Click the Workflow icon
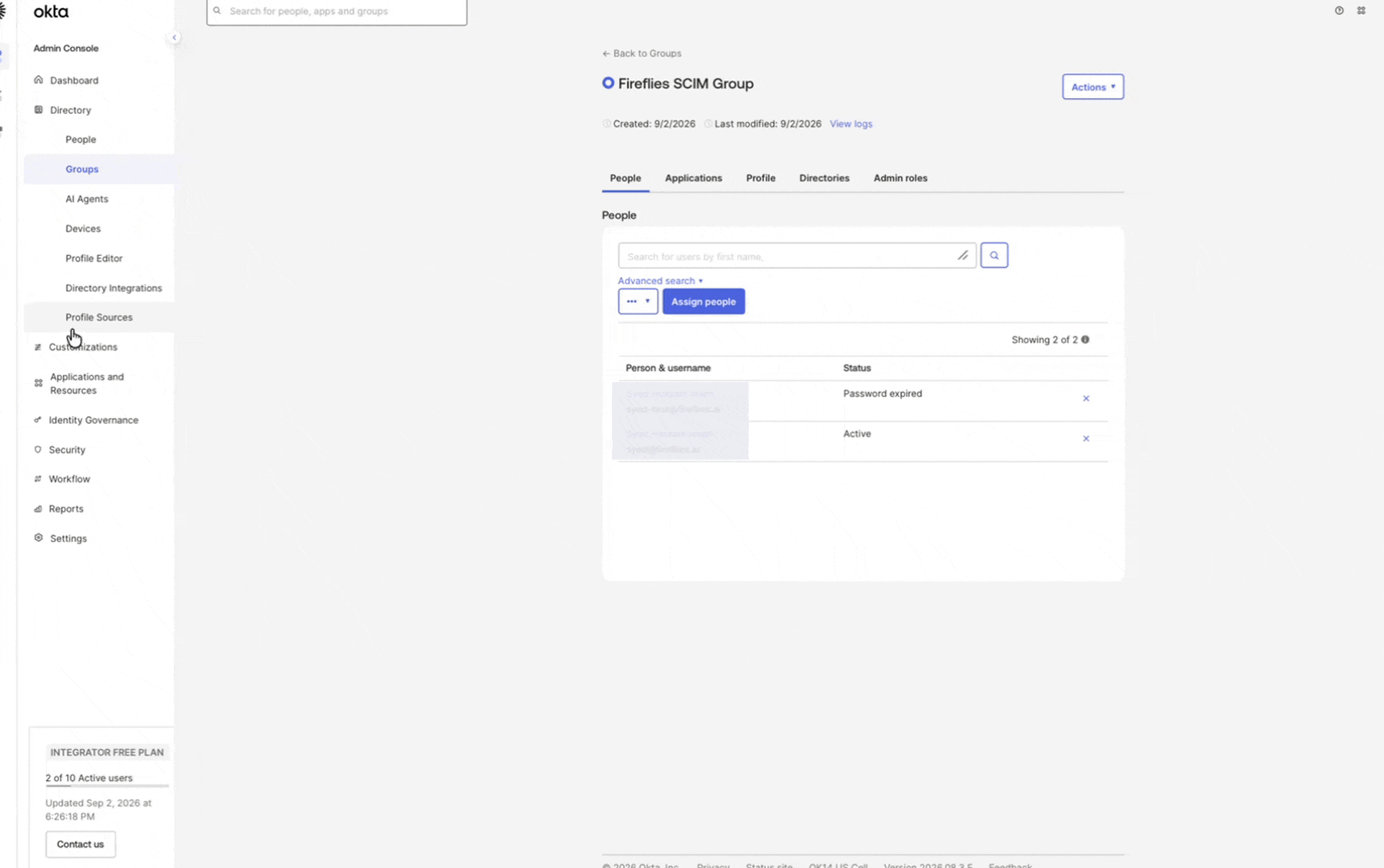This screenshot has width=1384, height=868. [37, 479]
